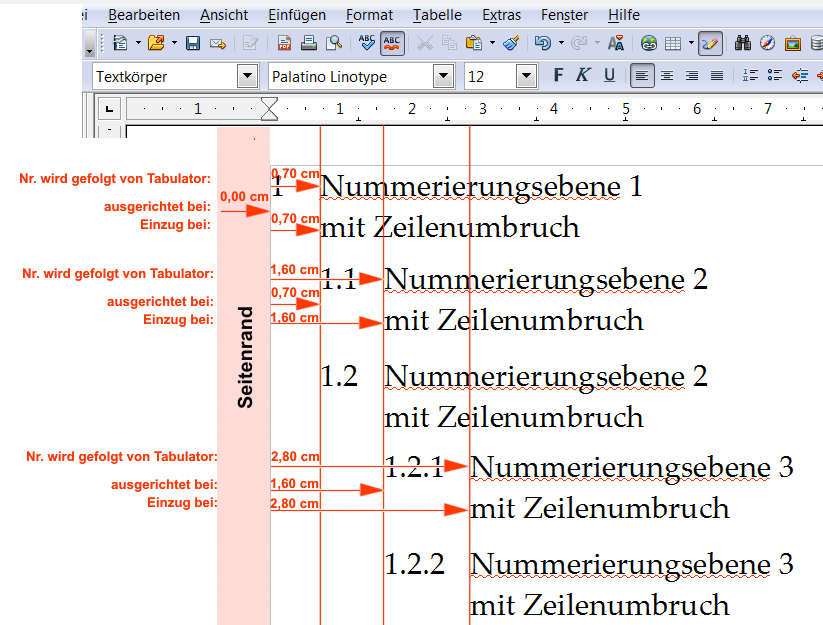Image resolution: width=823 pixels, height=625 pixels.
Task: Open the print preview (Seitenansicht)
Action: click(331, 42)
